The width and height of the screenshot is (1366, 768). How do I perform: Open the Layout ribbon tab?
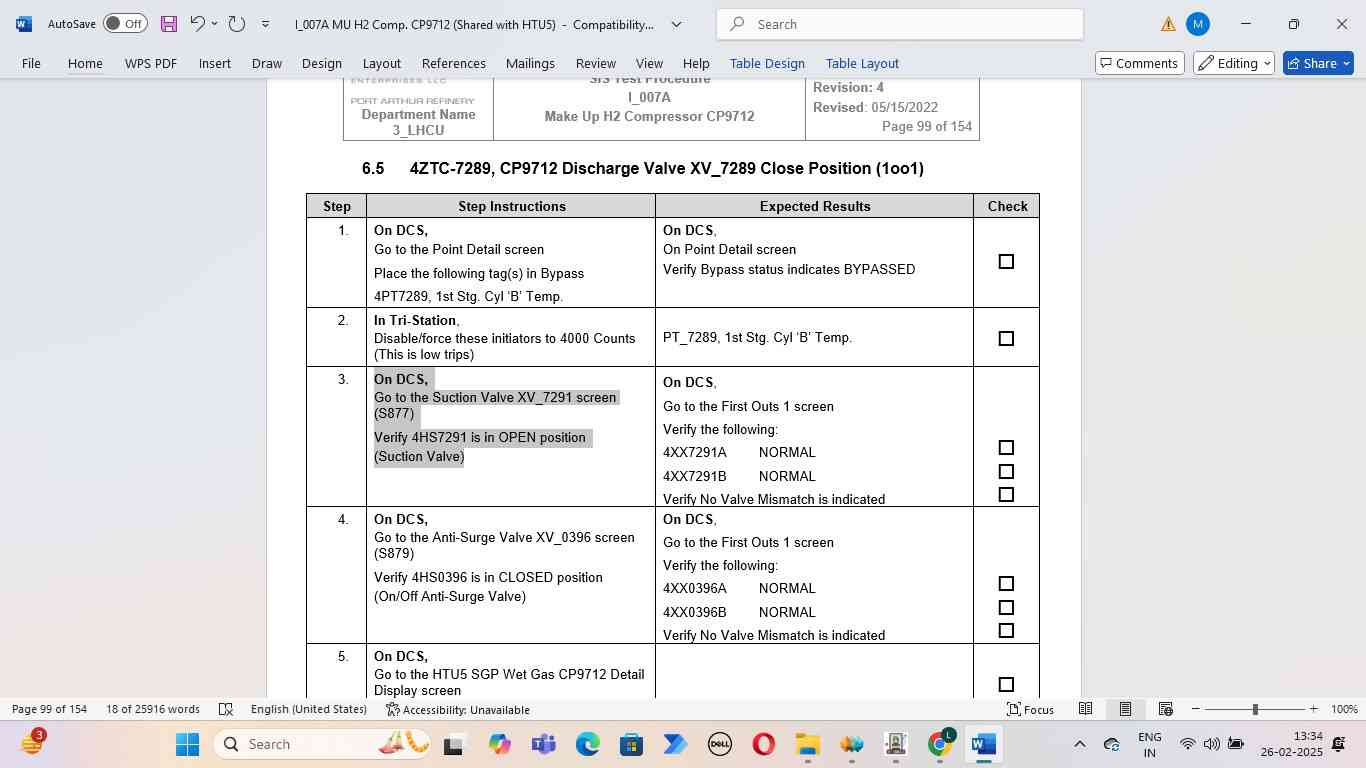click(x=382, y=63)
